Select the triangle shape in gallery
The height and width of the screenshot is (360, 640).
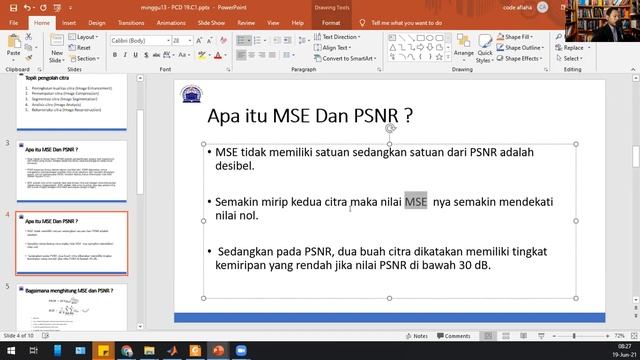coord(392,48)
